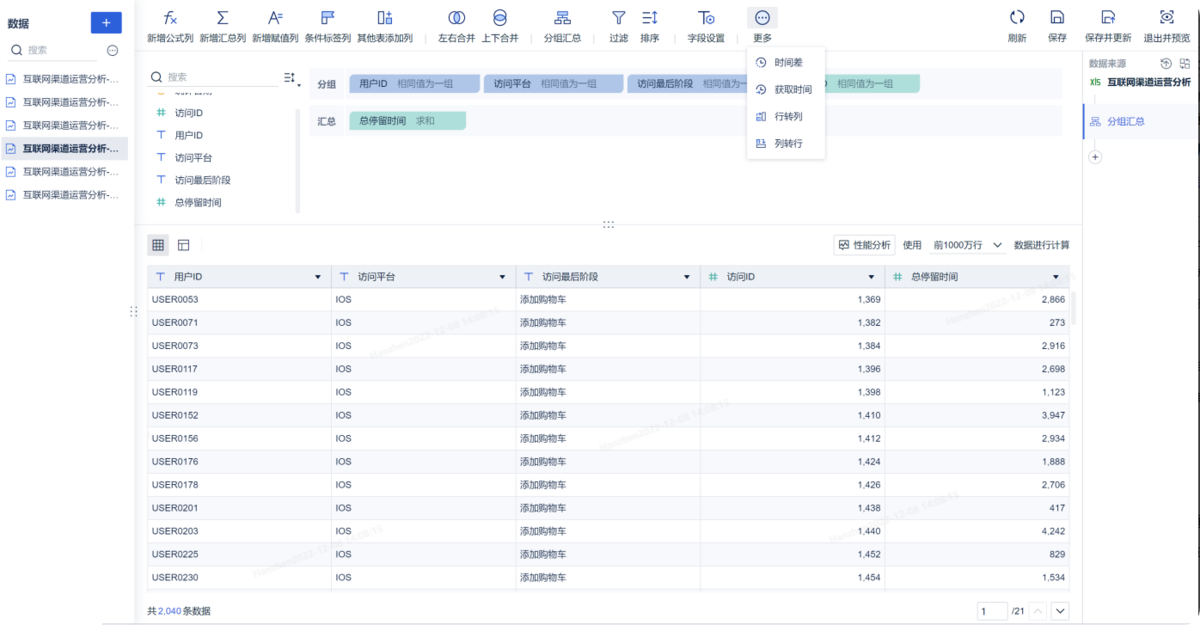Choose the 新增赋值列 tool

275,27
